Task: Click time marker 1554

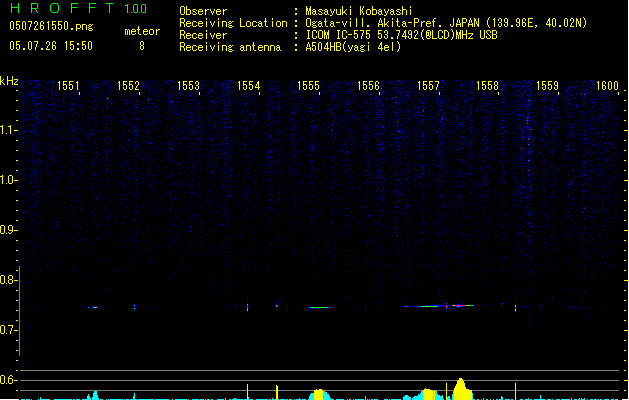Action: coord(248,86)
